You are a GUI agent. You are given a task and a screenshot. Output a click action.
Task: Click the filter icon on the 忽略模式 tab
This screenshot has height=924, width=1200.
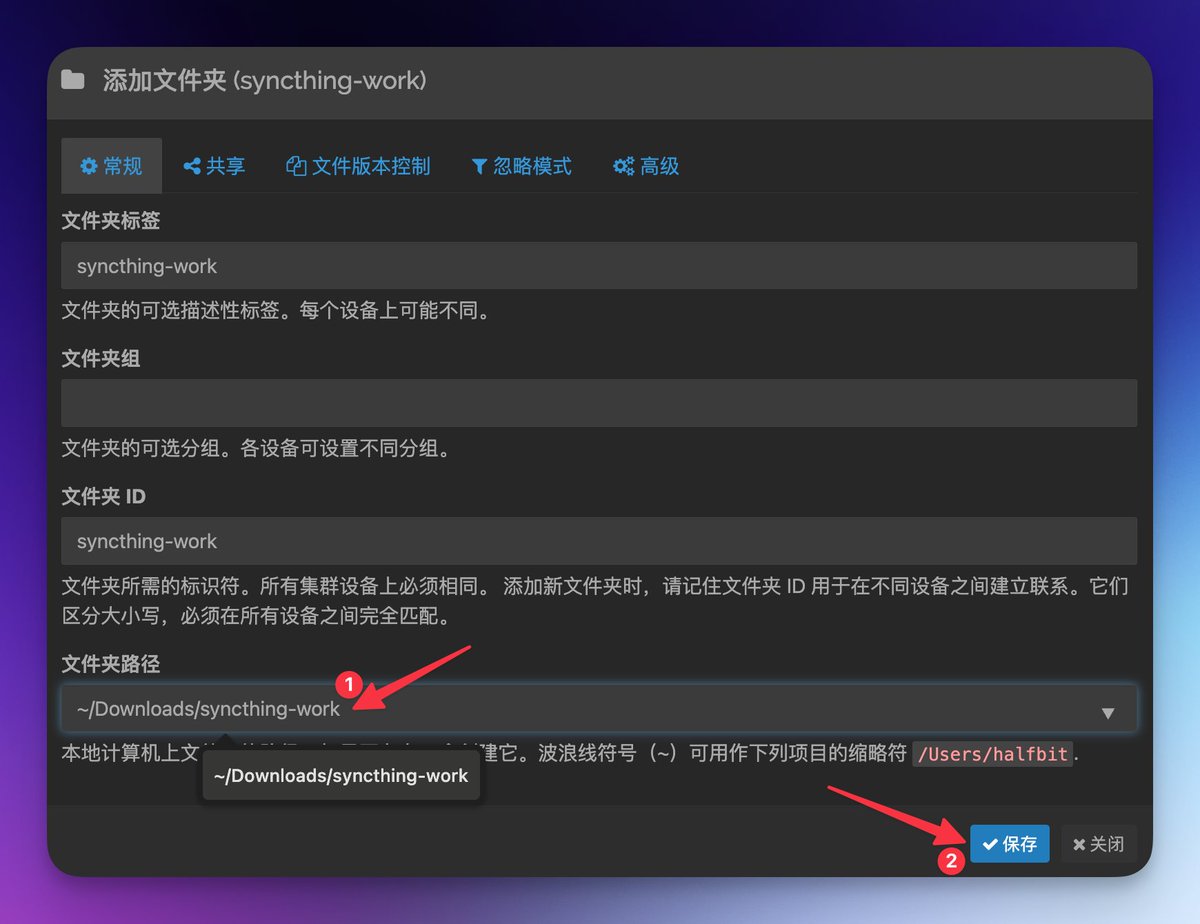click(479, 166)
